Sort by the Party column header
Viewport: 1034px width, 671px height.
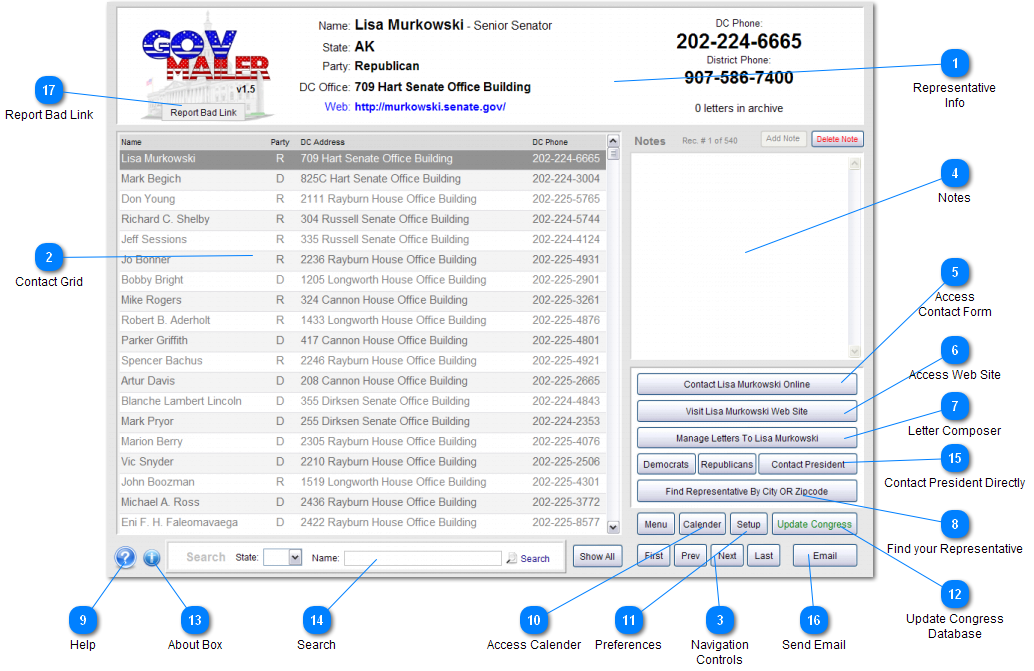tap(280, 142)
